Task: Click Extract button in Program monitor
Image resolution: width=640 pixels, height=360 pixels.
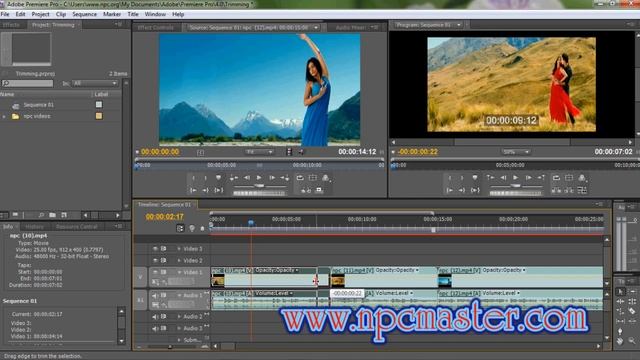Action: tap(569, 190)
